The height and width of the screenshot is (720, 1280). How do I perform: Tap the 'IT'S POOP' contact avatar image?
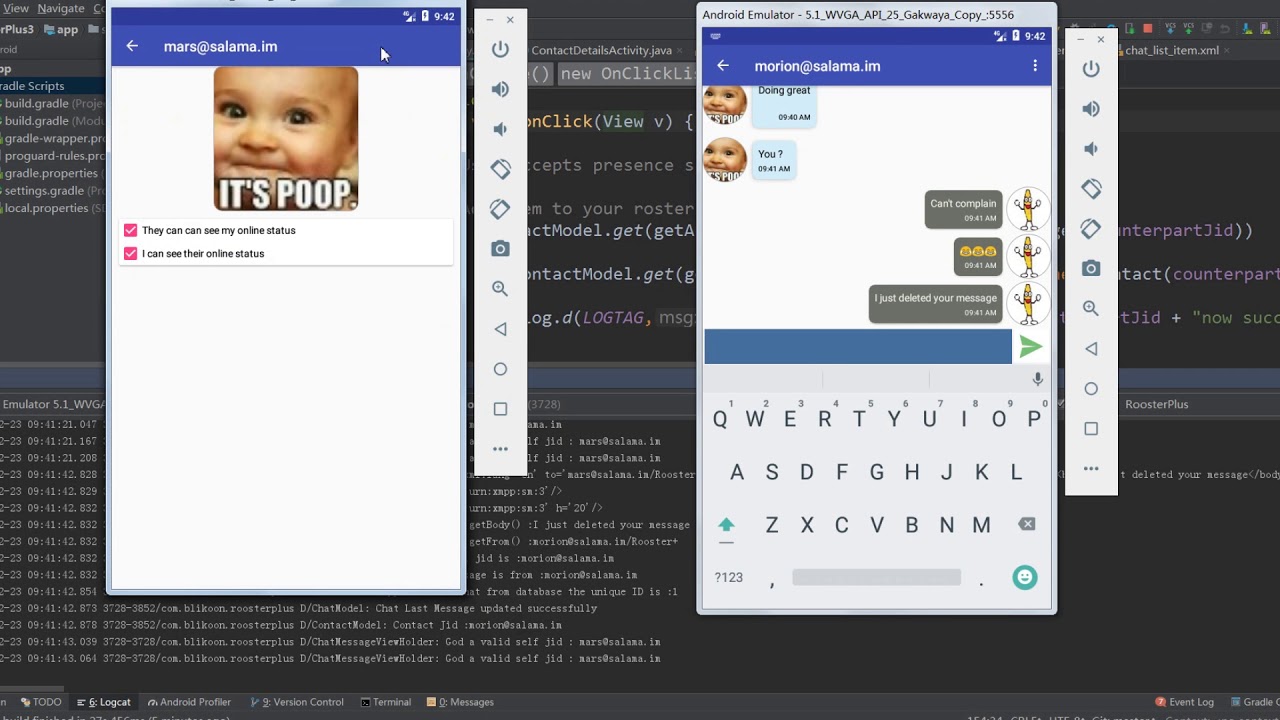[x=286, y=139]
